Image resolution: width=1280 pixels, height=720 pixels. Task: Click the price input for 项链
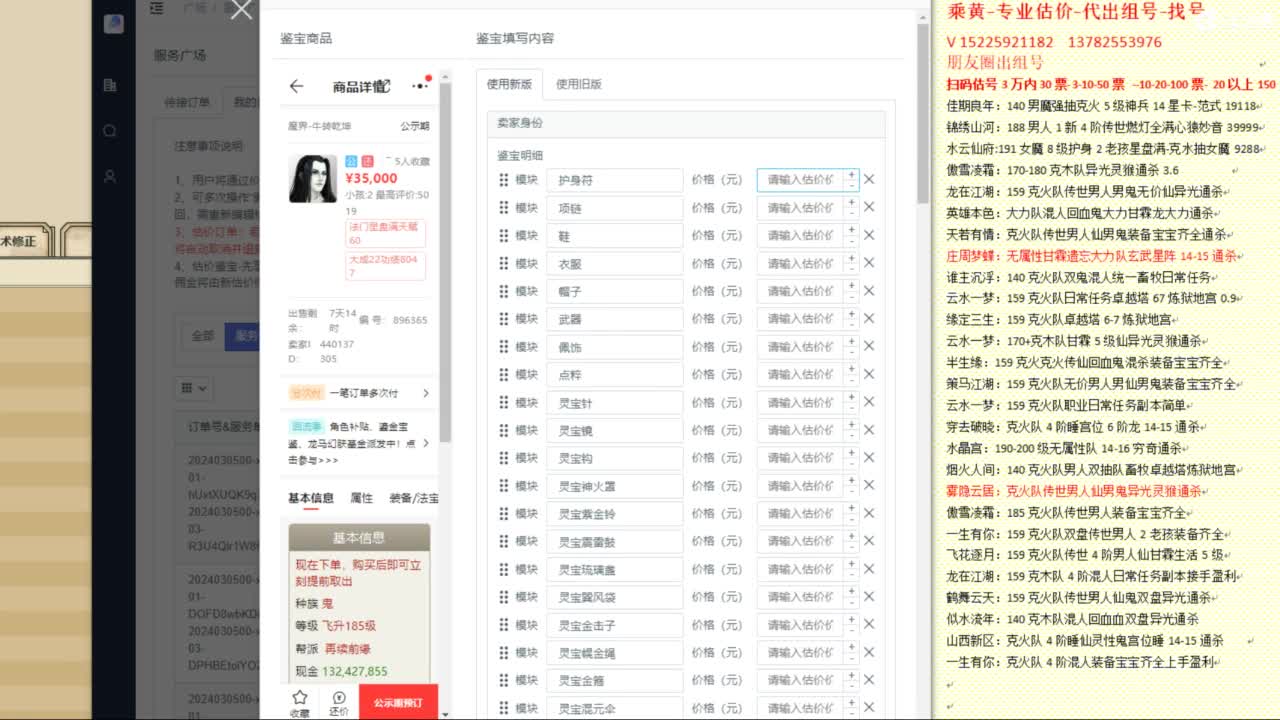coord(800,208)
